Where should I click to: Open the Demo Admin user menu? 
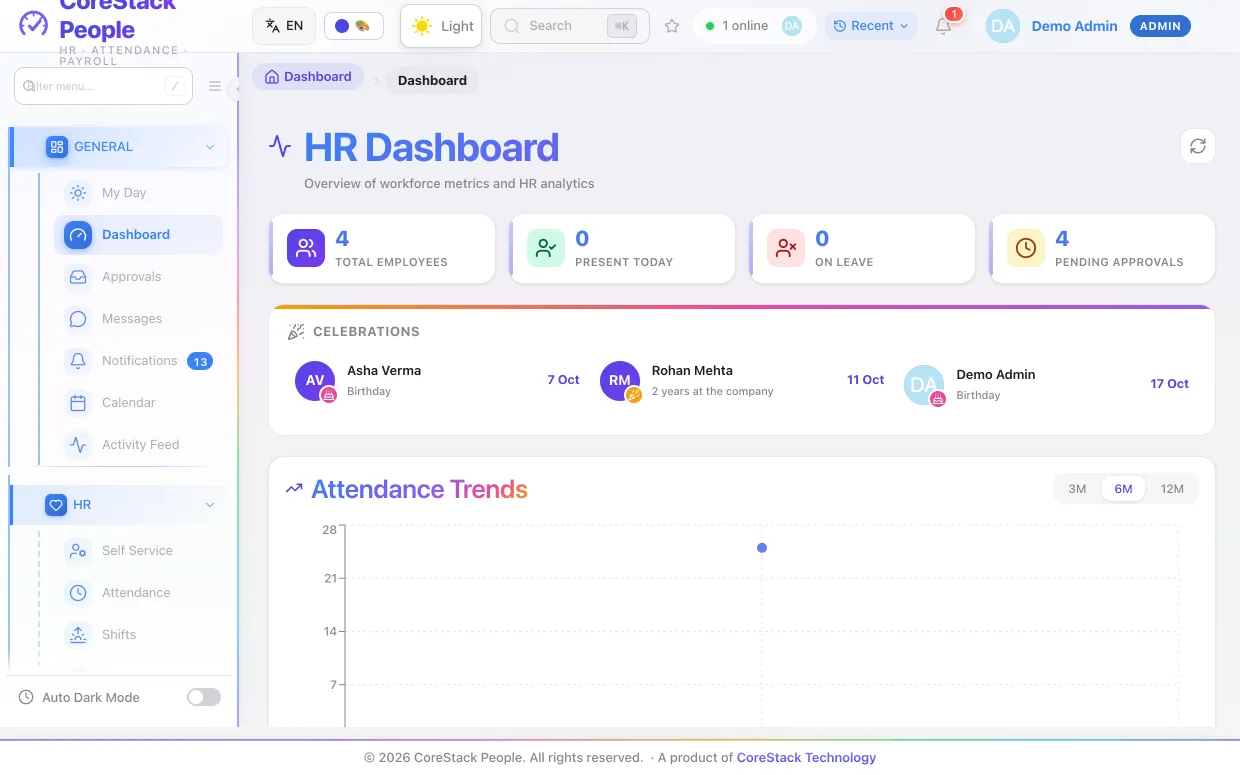pos(1089,26)
